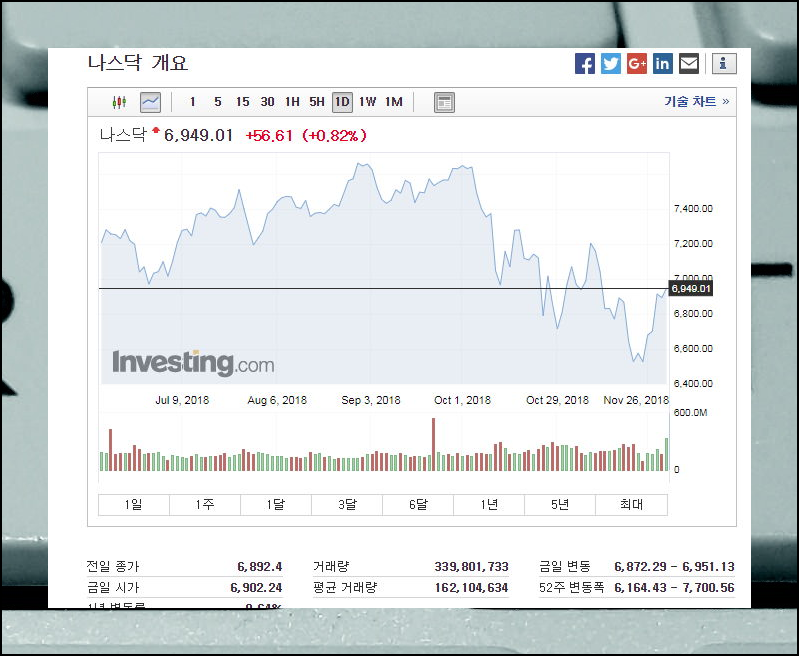The width and height of the screenshot is (799, 656).
Task: Click the +56.61 (+0.82%) change value
Action: (306, 136)
